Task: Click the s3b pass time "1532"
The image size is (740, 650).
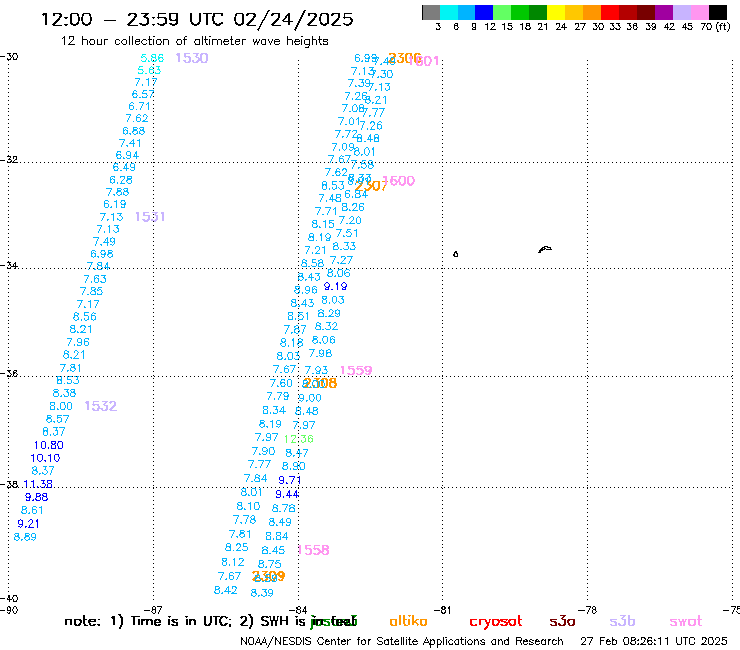Action: click(101, 406)
